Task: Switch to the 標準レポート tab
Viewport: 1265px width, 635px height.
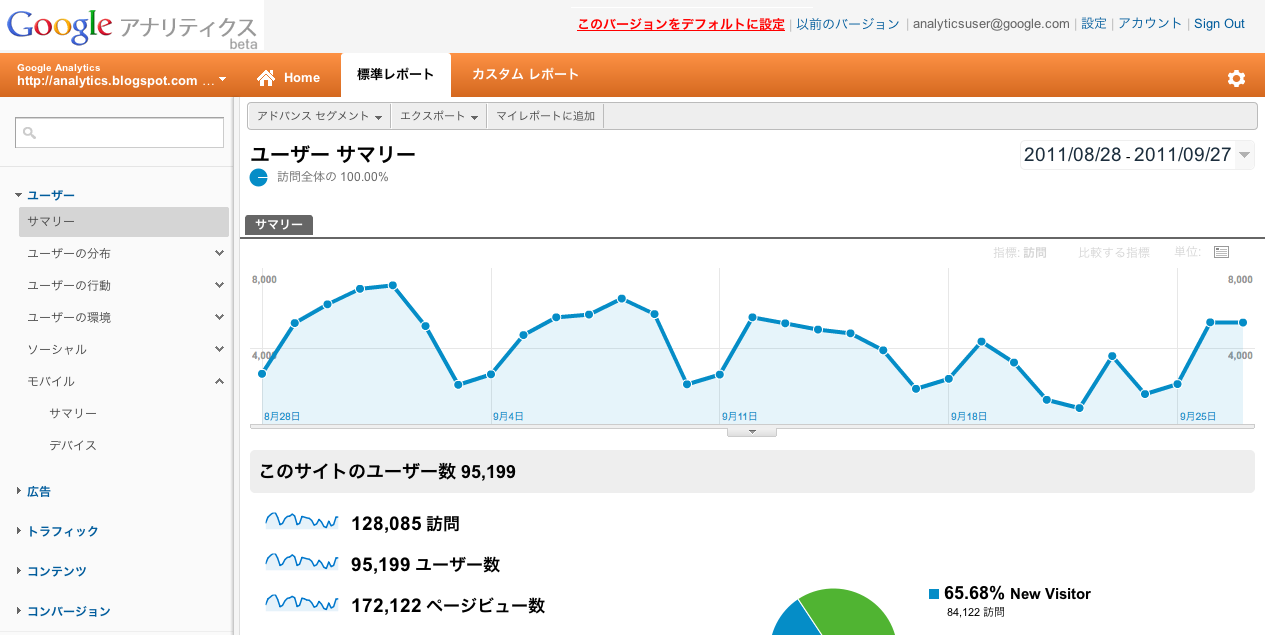Action: [396, 75]
